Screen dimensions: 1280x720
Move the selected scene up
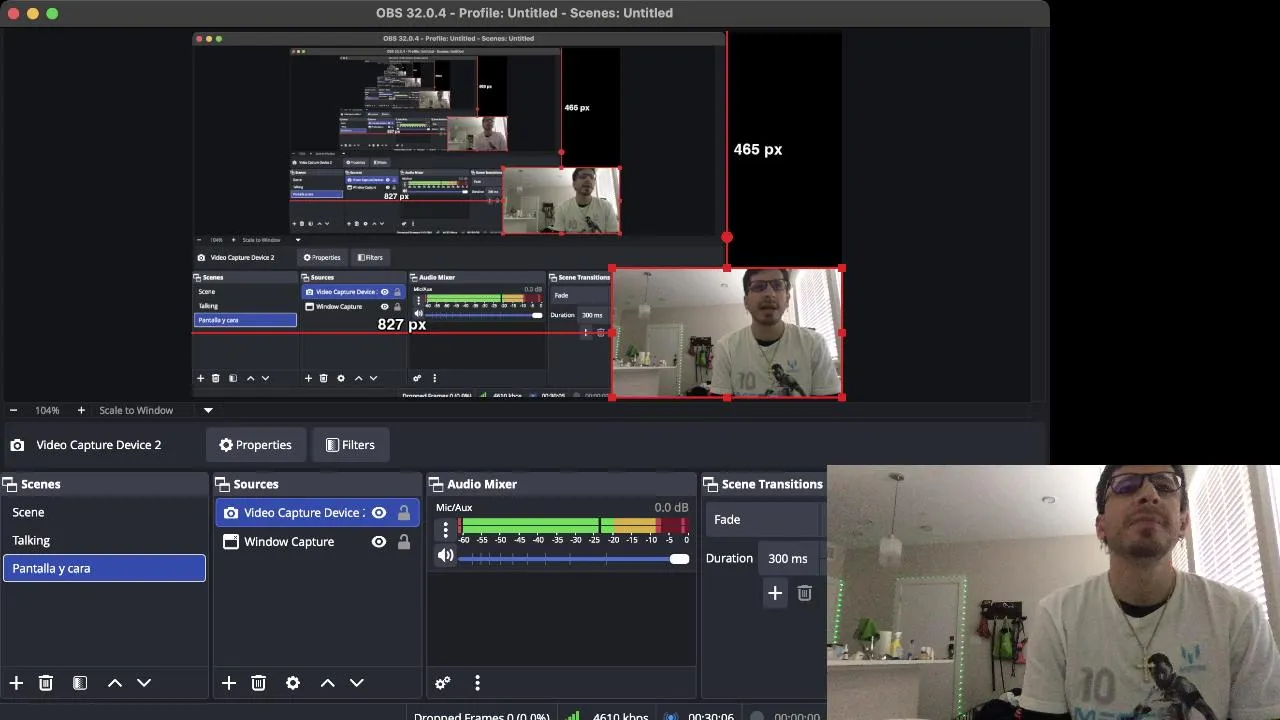click(x=115, y=683)
